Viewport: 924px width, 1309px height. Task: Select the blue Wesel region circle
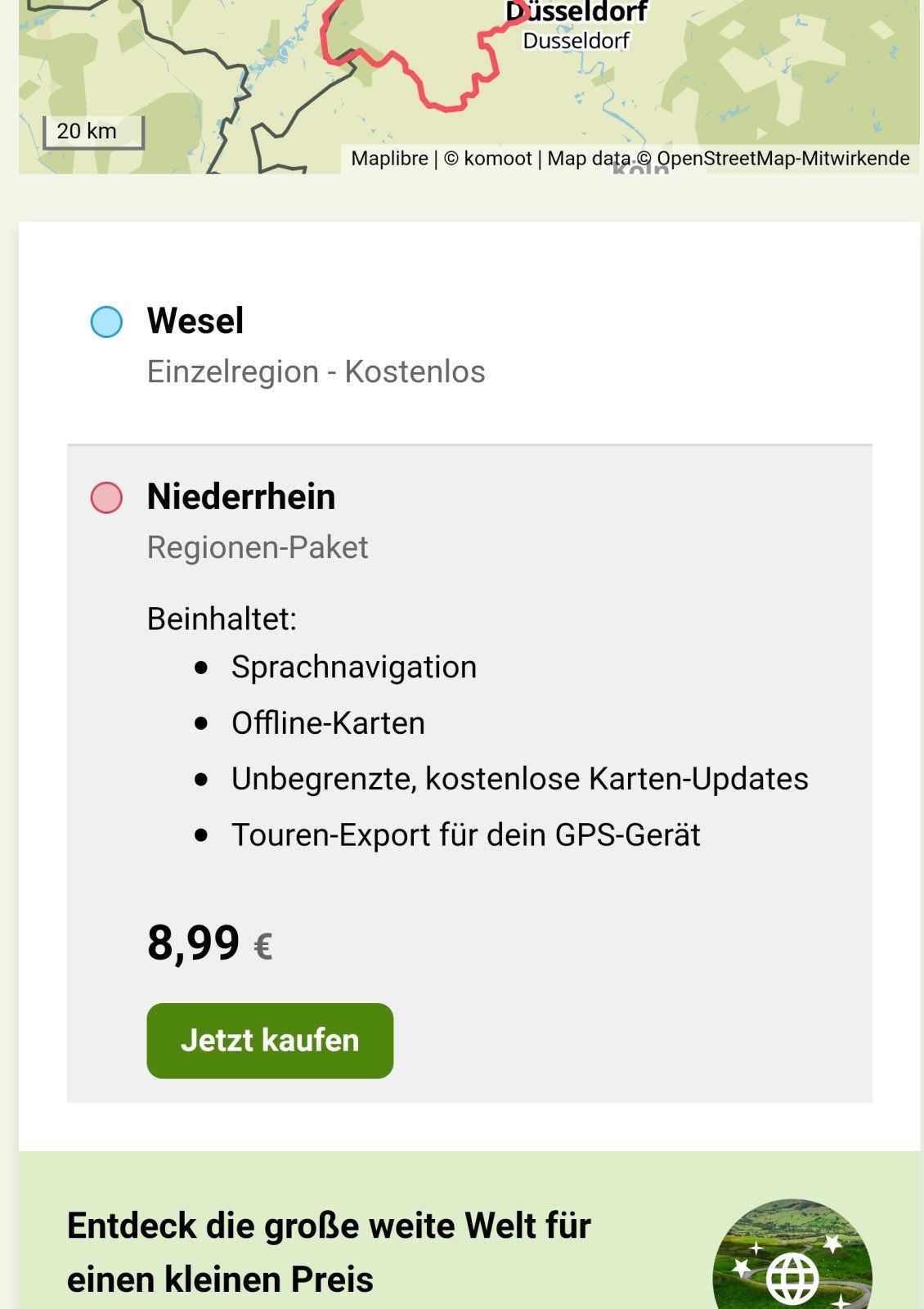pyautogui.click(x=106, y=322)
